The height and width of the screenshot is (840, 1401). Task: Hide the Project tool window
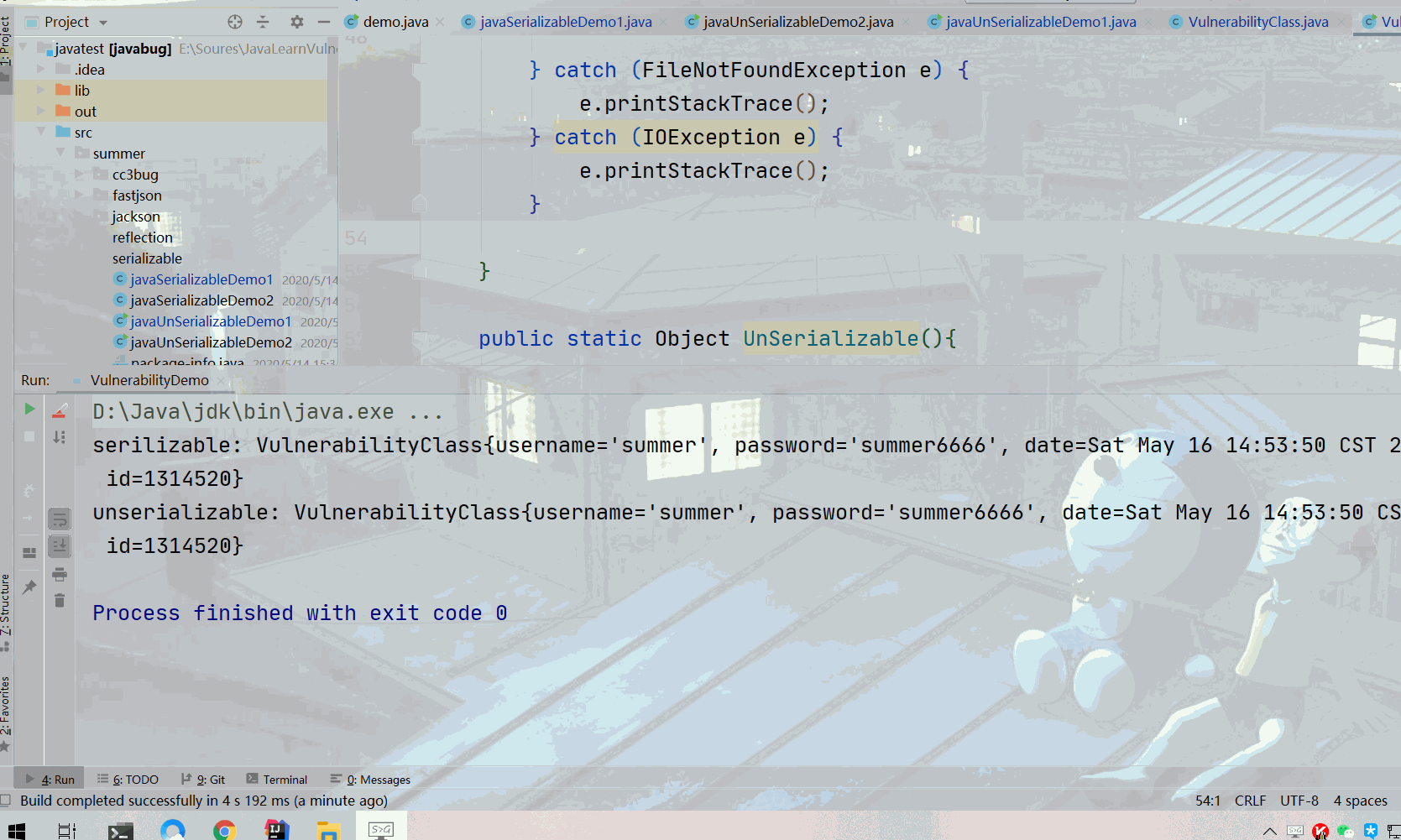click(324, 22)
